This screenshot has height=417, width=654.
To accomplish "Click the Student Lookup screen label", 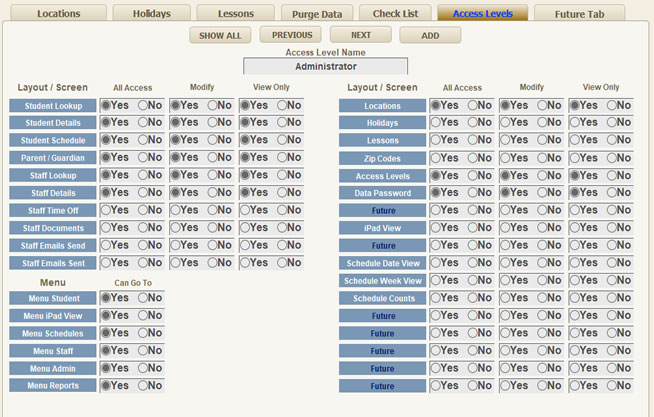I will [x=53, y=106].
